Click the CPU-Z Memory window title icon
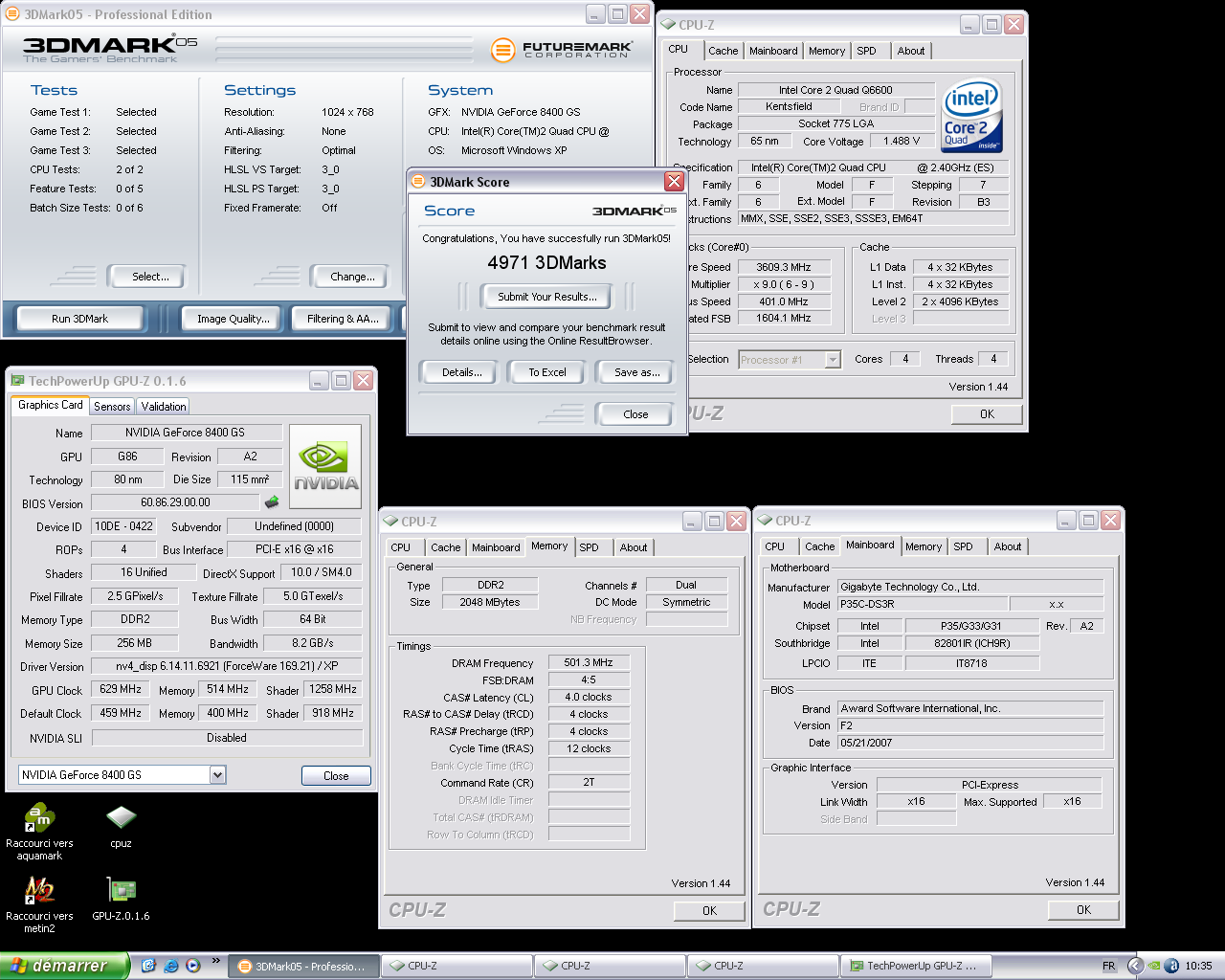 [x=390, y=522]
